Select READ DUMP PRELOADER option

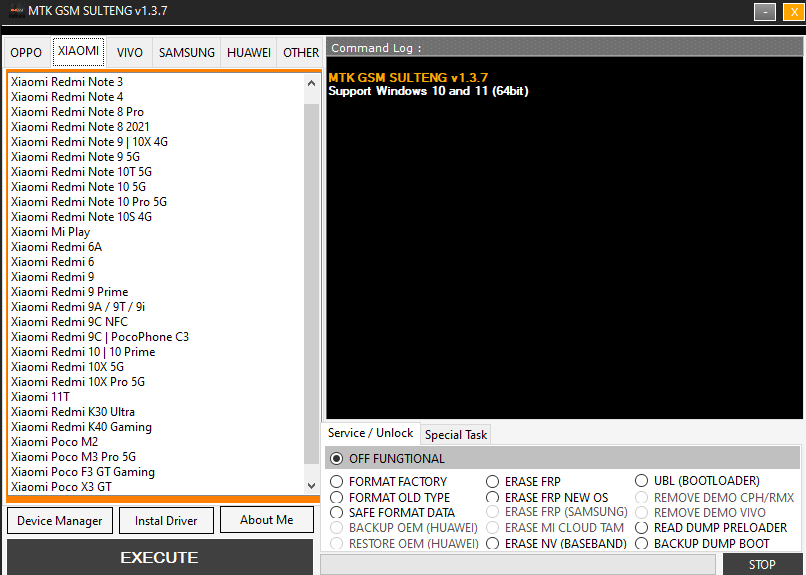642,528
